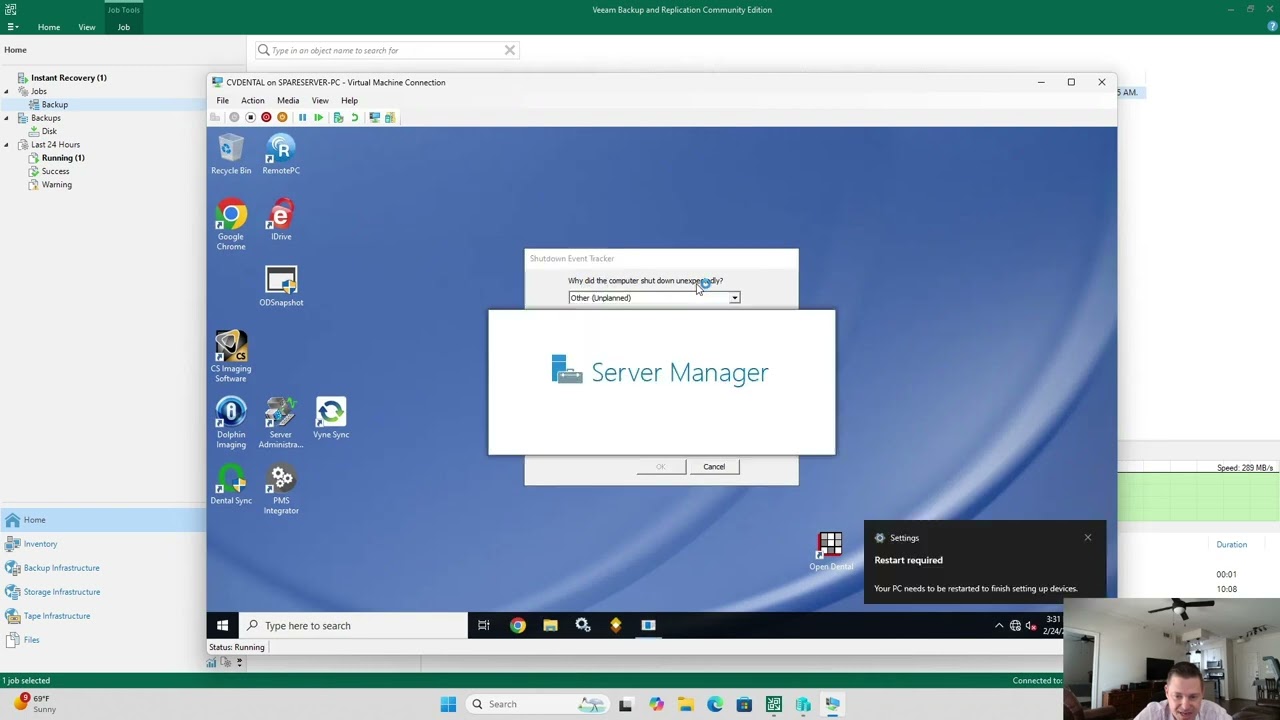This screenshot has width=1280, height=720.
Task: Collapse Last 24 Hours tree node
Action: point(6,145)
